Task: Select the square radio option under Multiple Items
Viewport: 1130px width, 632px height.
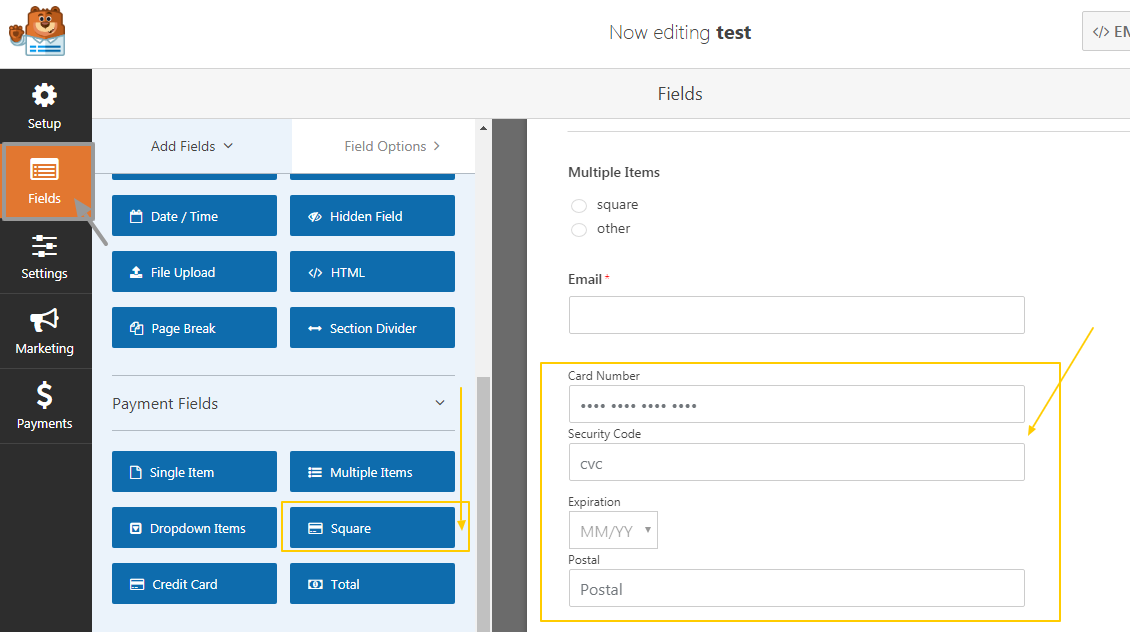Action: pos(579,205)
